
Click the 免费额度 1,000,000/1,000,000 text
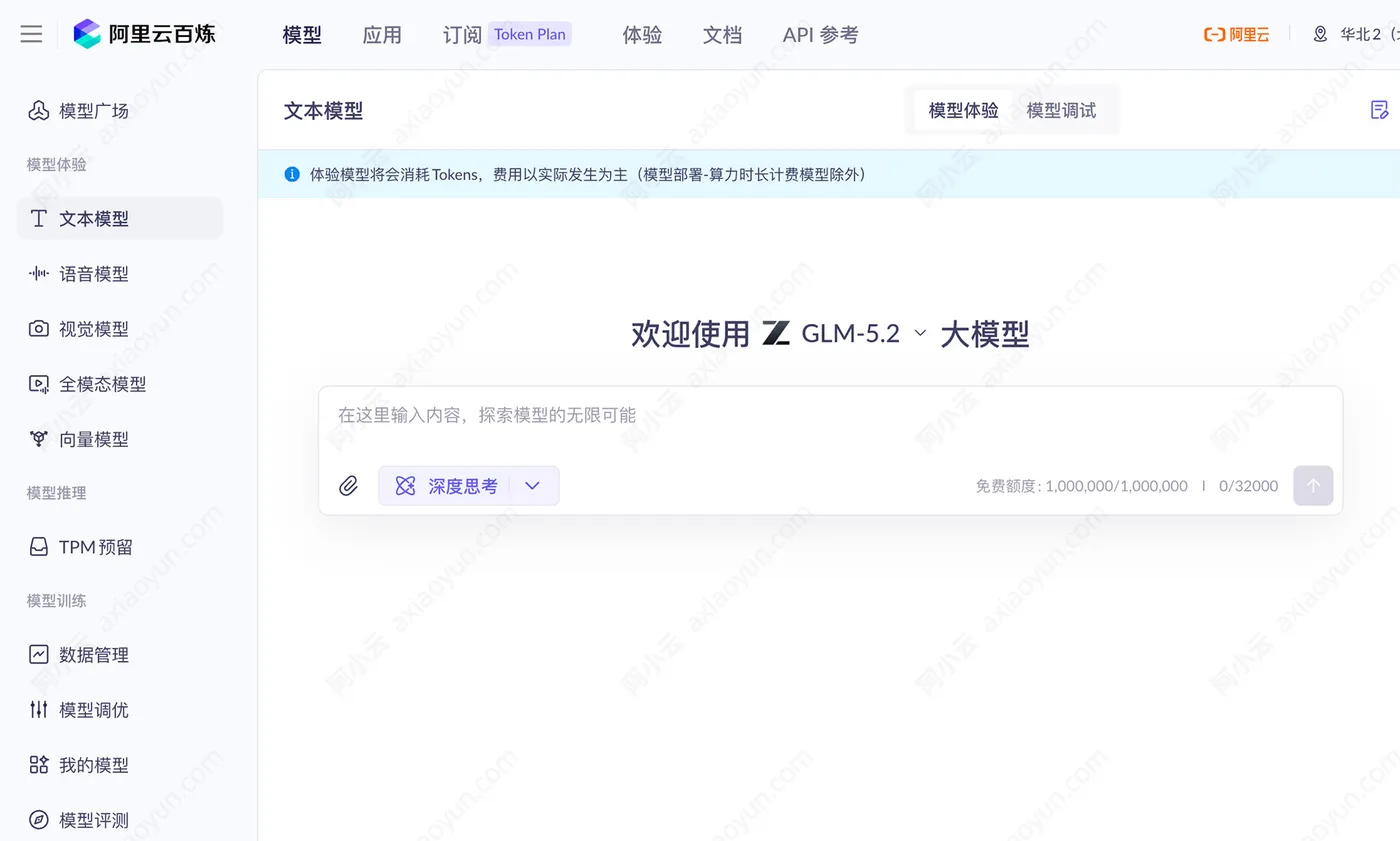click(1082, 486)
